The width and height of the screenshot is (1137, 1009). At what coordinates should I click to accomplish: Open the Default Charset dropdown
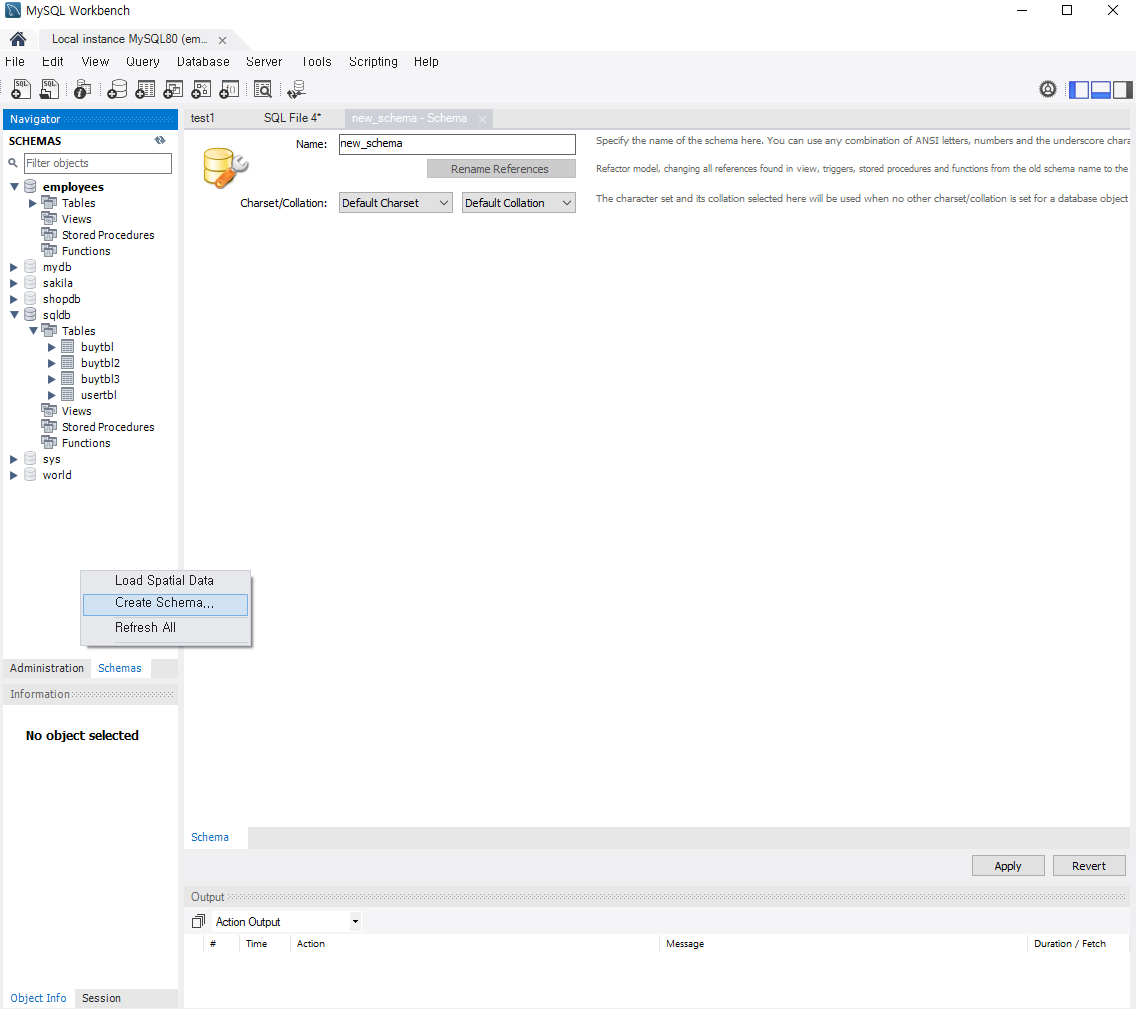396,203
